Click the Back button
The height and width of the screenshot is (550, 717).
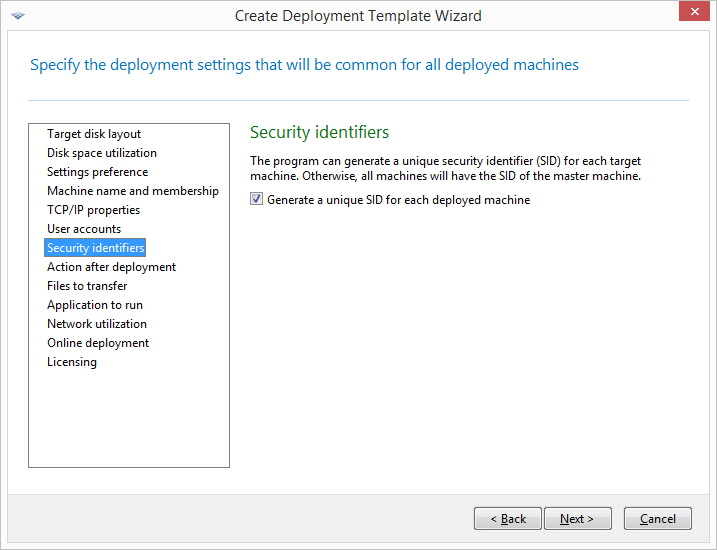click(x=508, y=519)
